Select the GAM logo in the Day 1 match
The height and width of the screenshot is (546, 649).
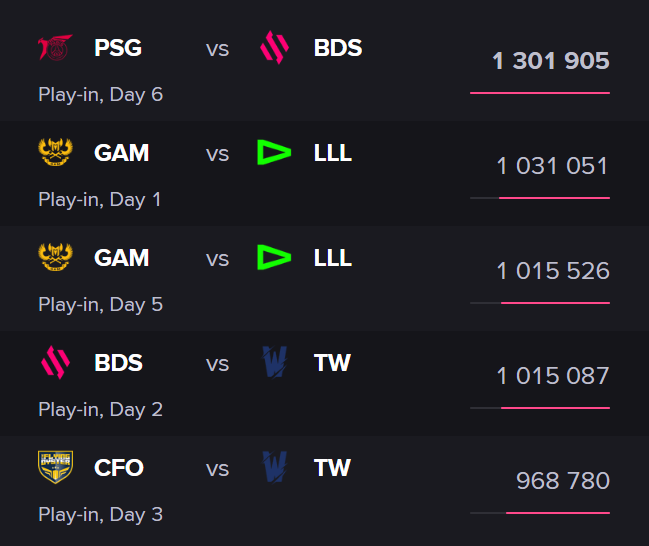[55, 152]
